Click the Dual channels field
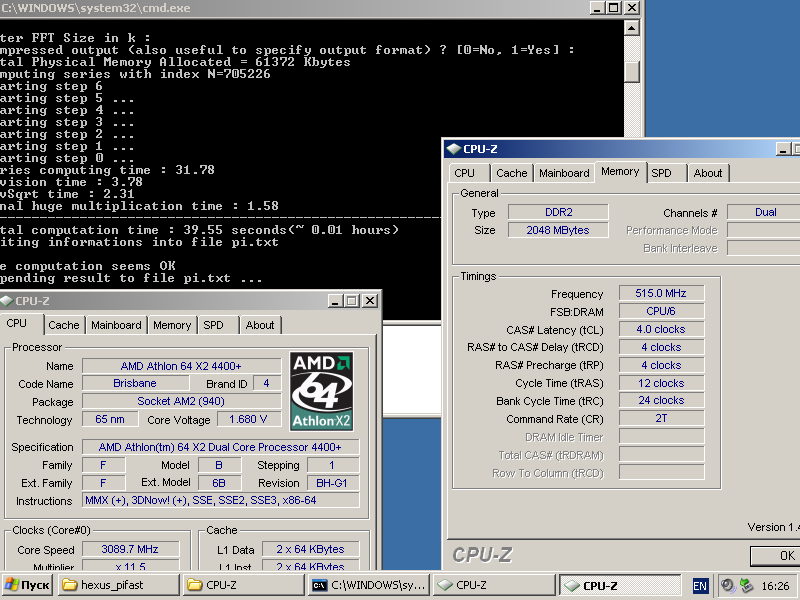The height and width of the screenshot is (600, 800). point(764,212)
